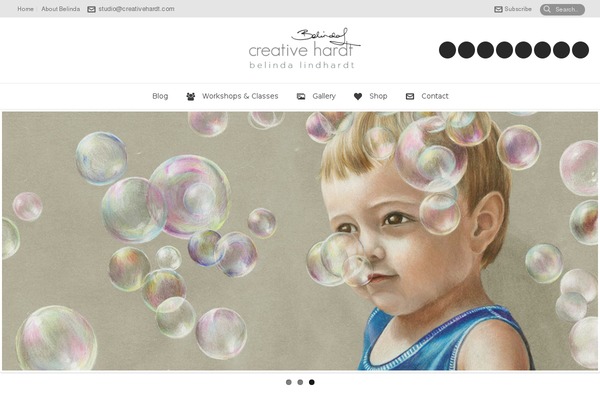Click the Home link in the top bar
This screenshot has width=600, height=400.
25,9
